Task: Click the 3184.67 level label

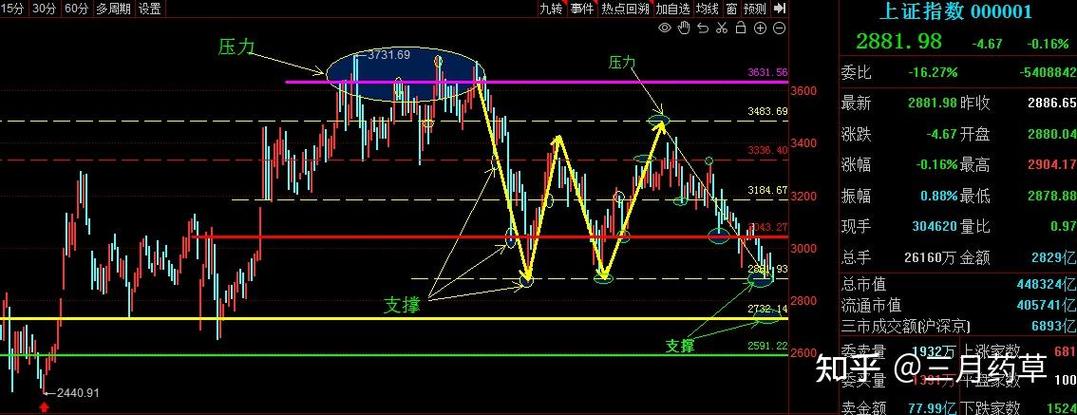Action: (768, 189)
